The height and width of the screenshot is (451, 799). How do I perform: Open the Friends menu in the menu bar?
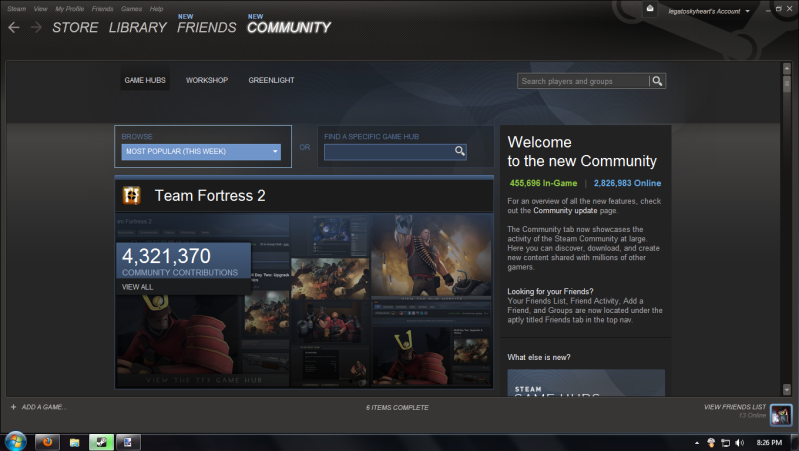click(x=102, y=9)
